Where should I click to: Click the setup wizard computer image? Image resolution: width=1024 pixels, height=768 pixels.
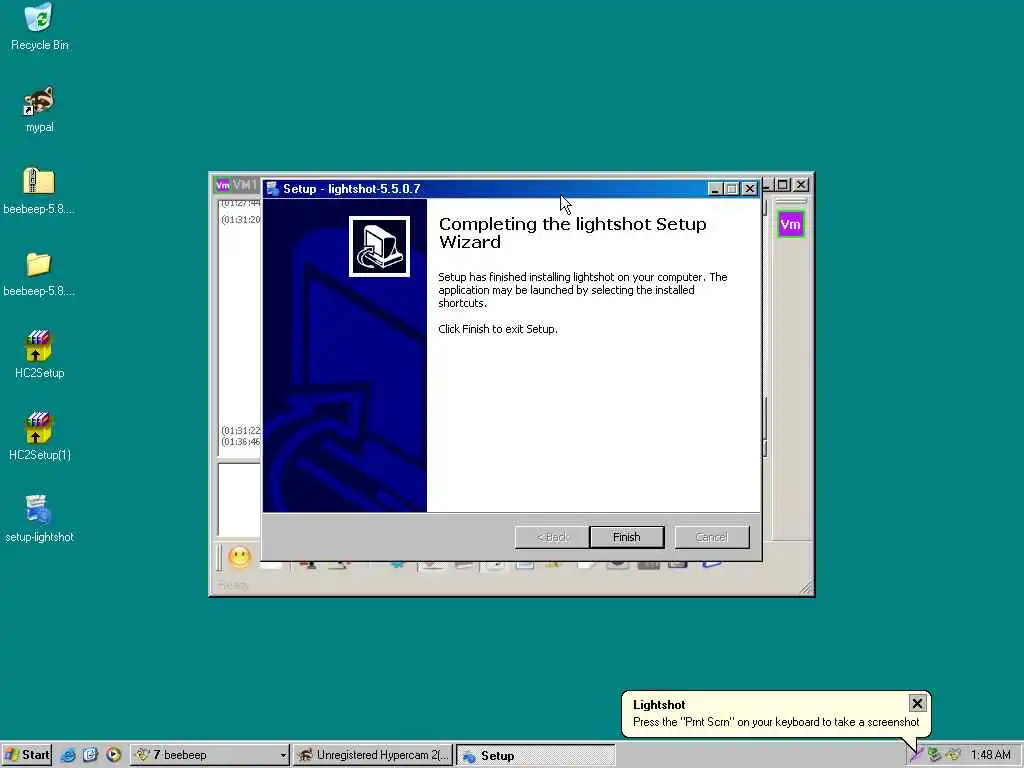pyautogui.click(x=379, y=246)
